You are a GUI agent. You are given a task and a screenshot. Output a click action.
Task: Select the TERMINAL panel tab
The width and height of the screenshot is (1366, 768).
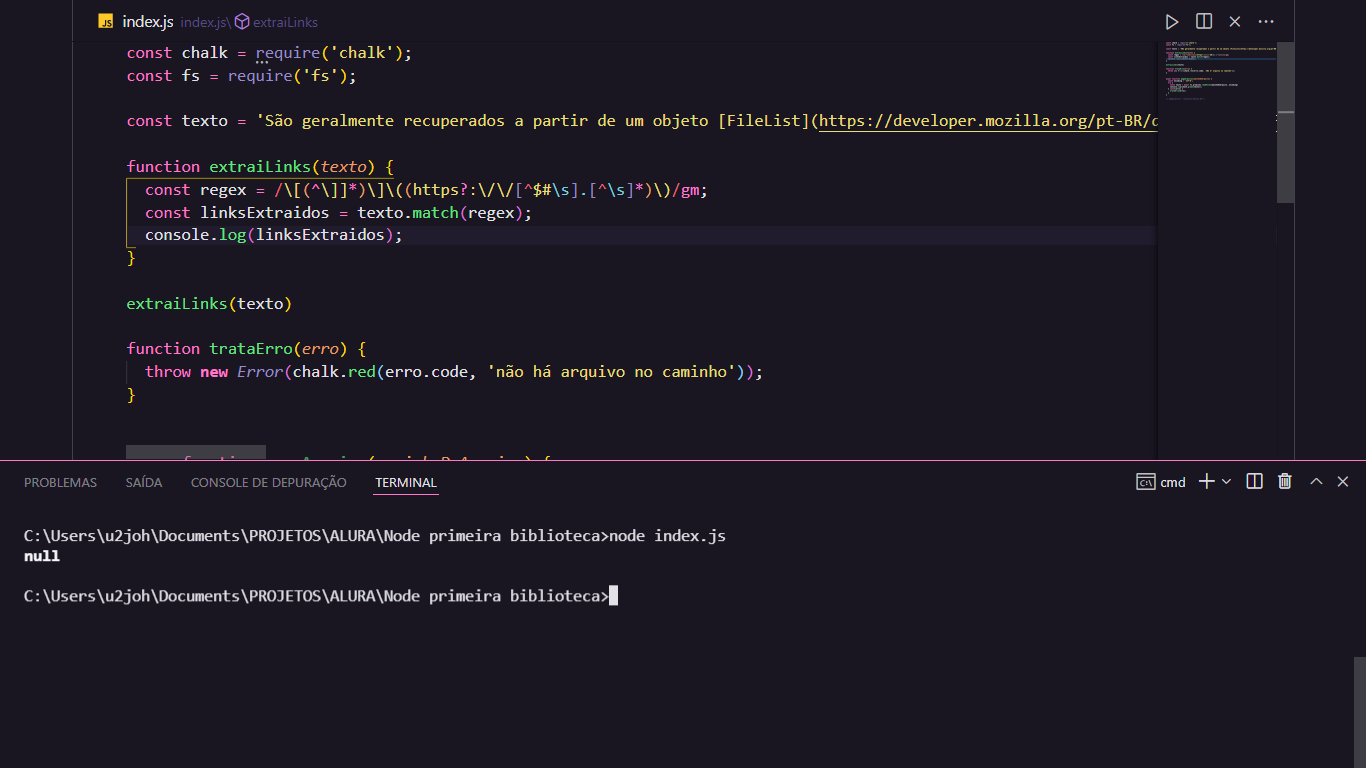(406, 482)
